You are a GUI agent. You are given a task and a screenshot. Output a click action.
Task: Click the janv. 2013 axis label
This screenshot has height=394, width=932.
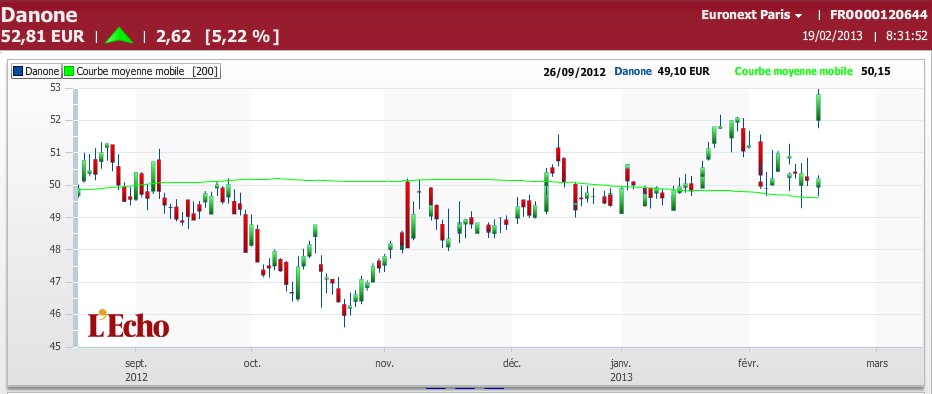tap(622, 370)
